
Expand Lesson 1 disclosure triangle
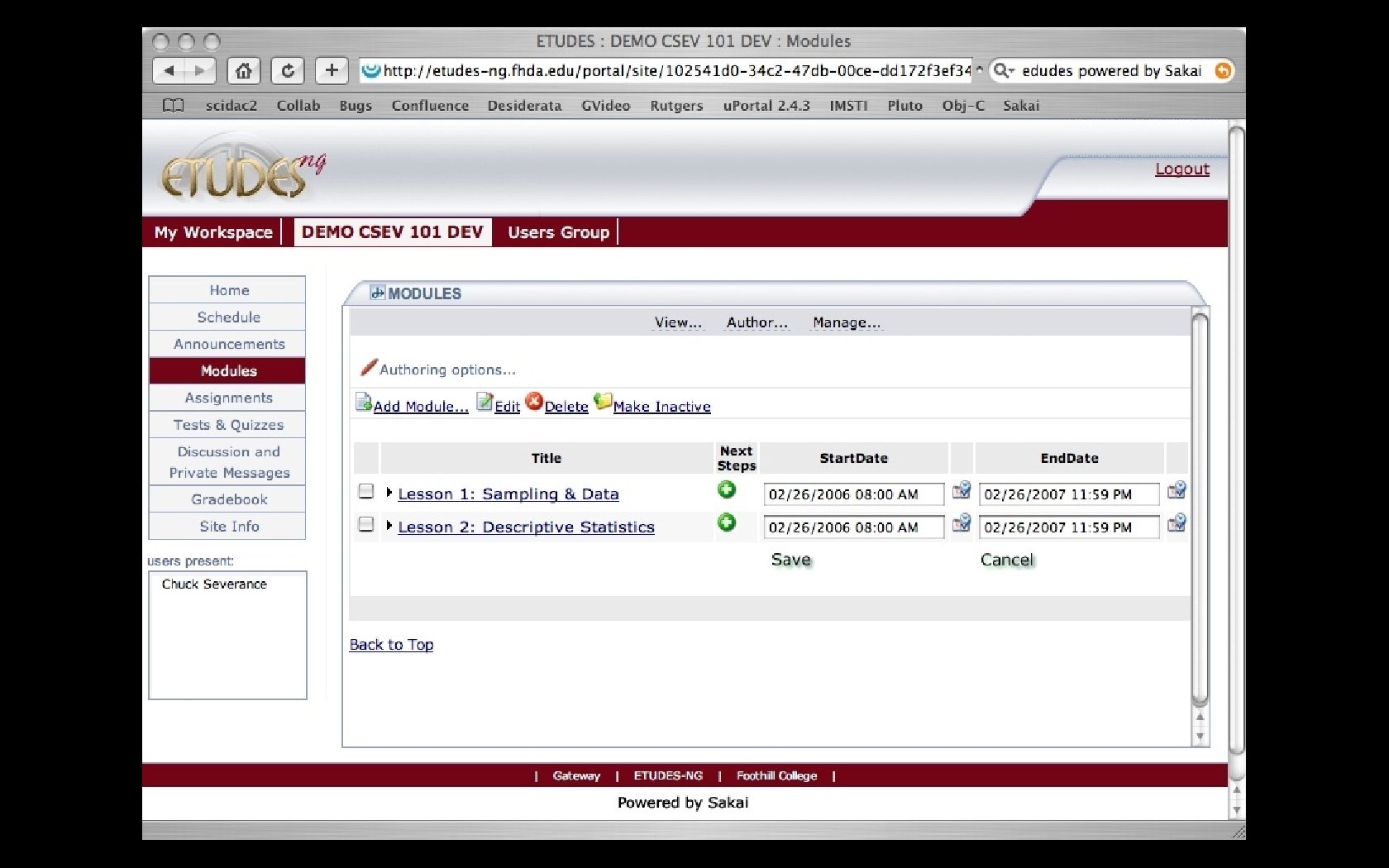(x=389, y=492)
